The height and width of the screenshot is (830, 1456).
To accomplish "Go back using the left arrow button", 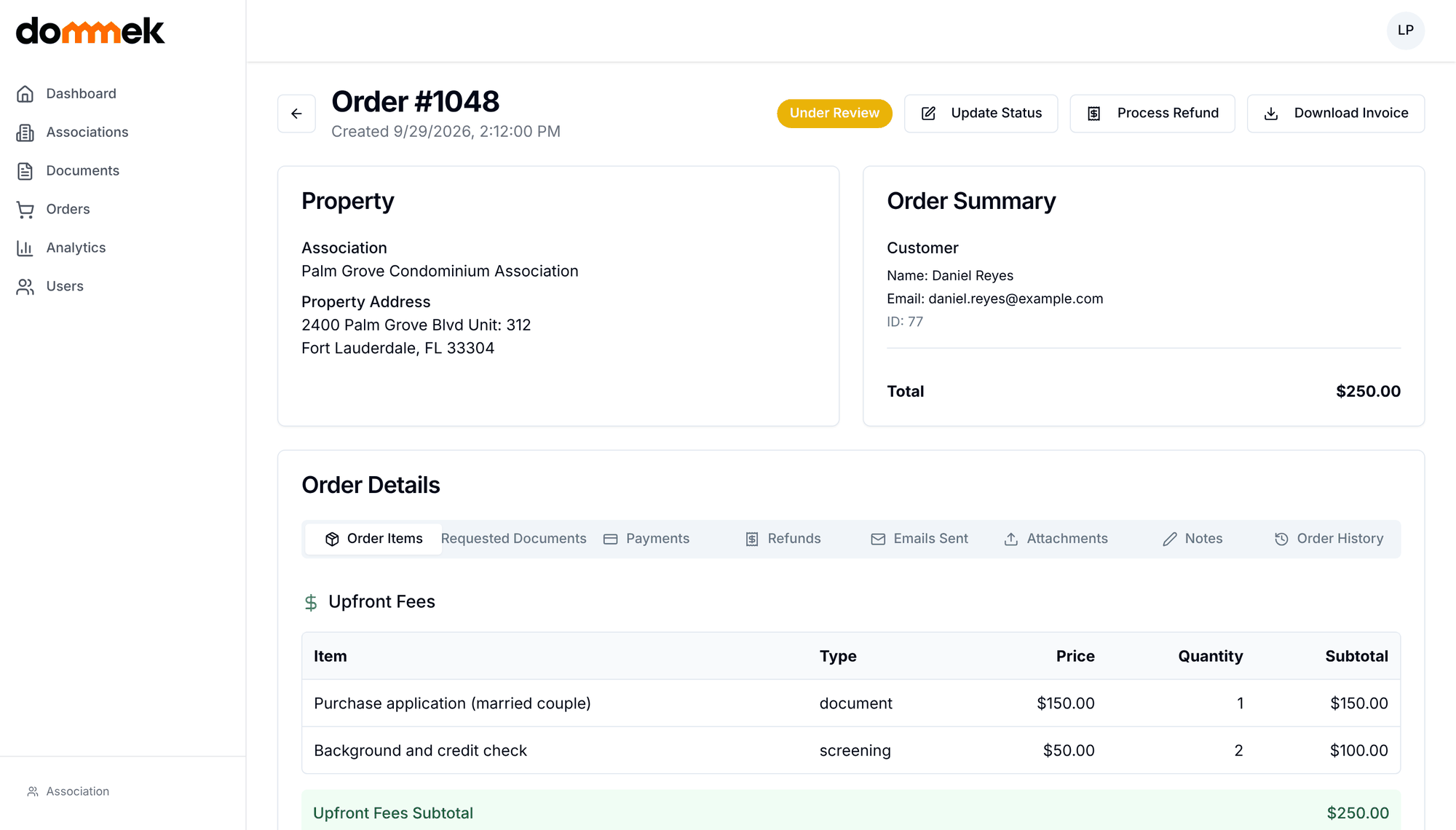I will pos(296,114).
